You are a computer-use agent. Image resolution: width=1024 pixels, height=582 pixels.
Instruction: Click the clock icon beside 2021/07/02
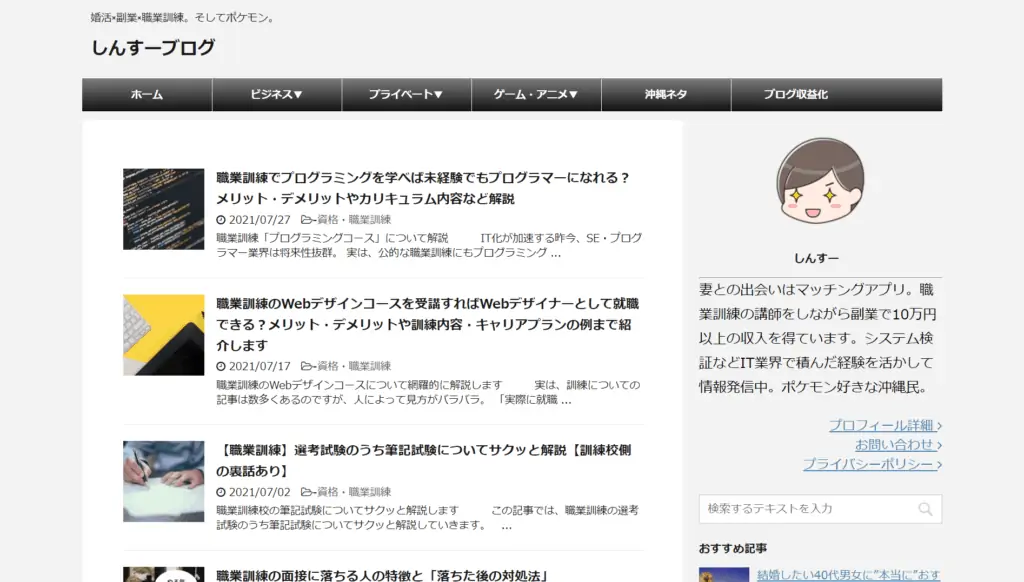coord(221,493)
